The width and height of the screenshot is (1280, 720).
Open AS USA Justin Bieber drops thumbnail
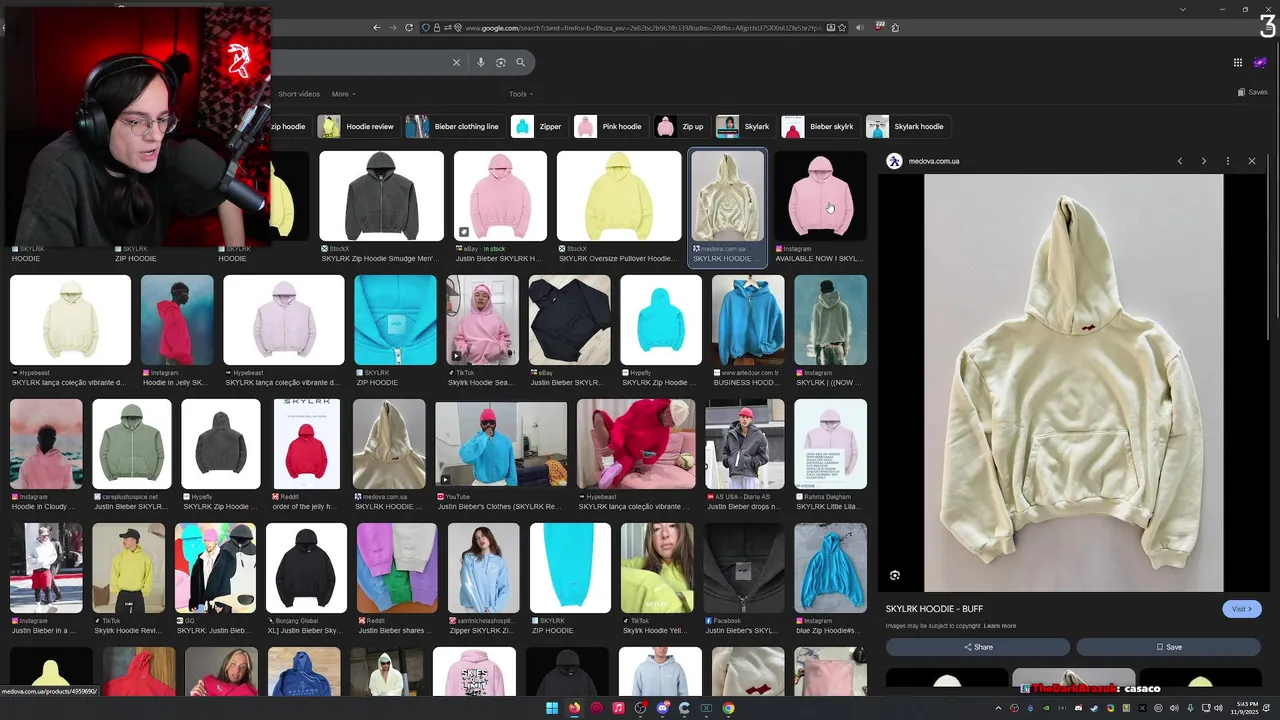pyautogui.click(x=744, y=444)
